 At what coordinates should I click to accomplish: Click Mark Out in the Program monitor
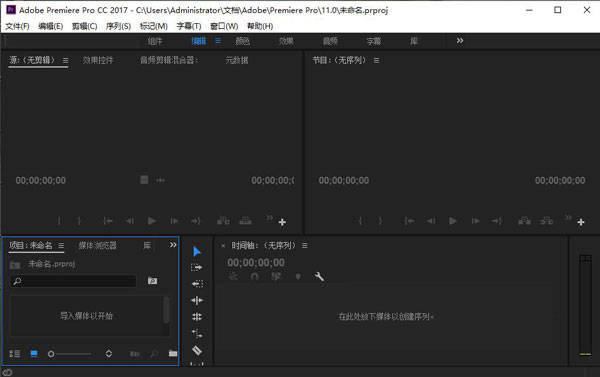(380, 221)
